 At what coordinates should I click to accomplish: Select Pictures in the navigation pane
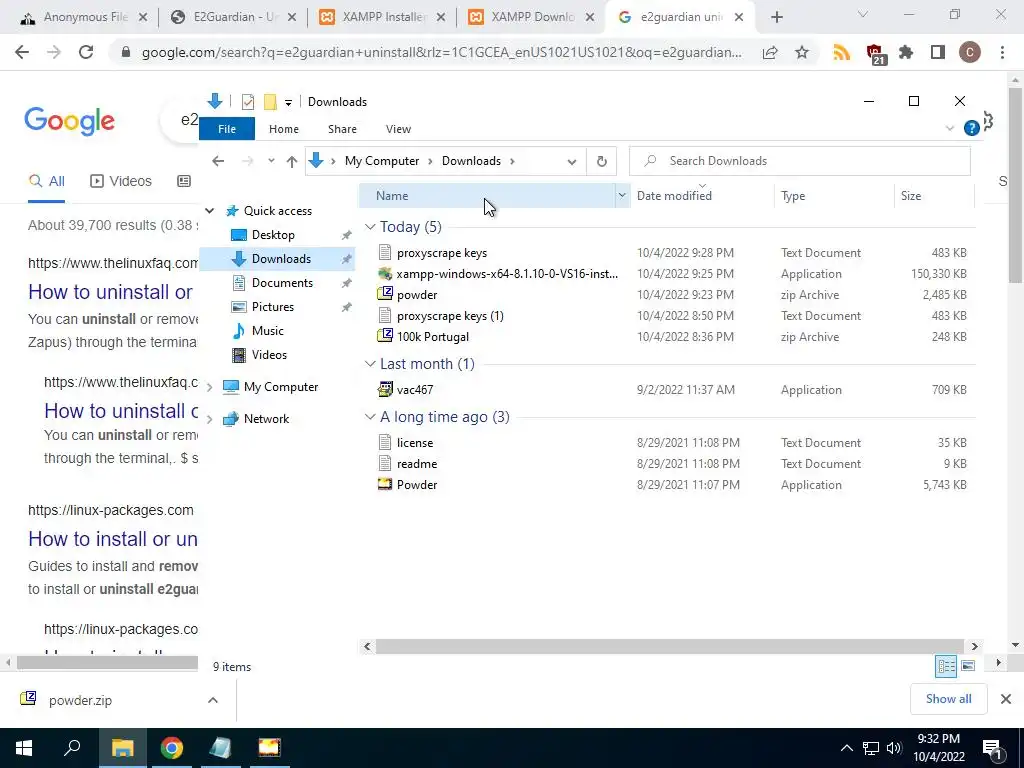[272, 307]
